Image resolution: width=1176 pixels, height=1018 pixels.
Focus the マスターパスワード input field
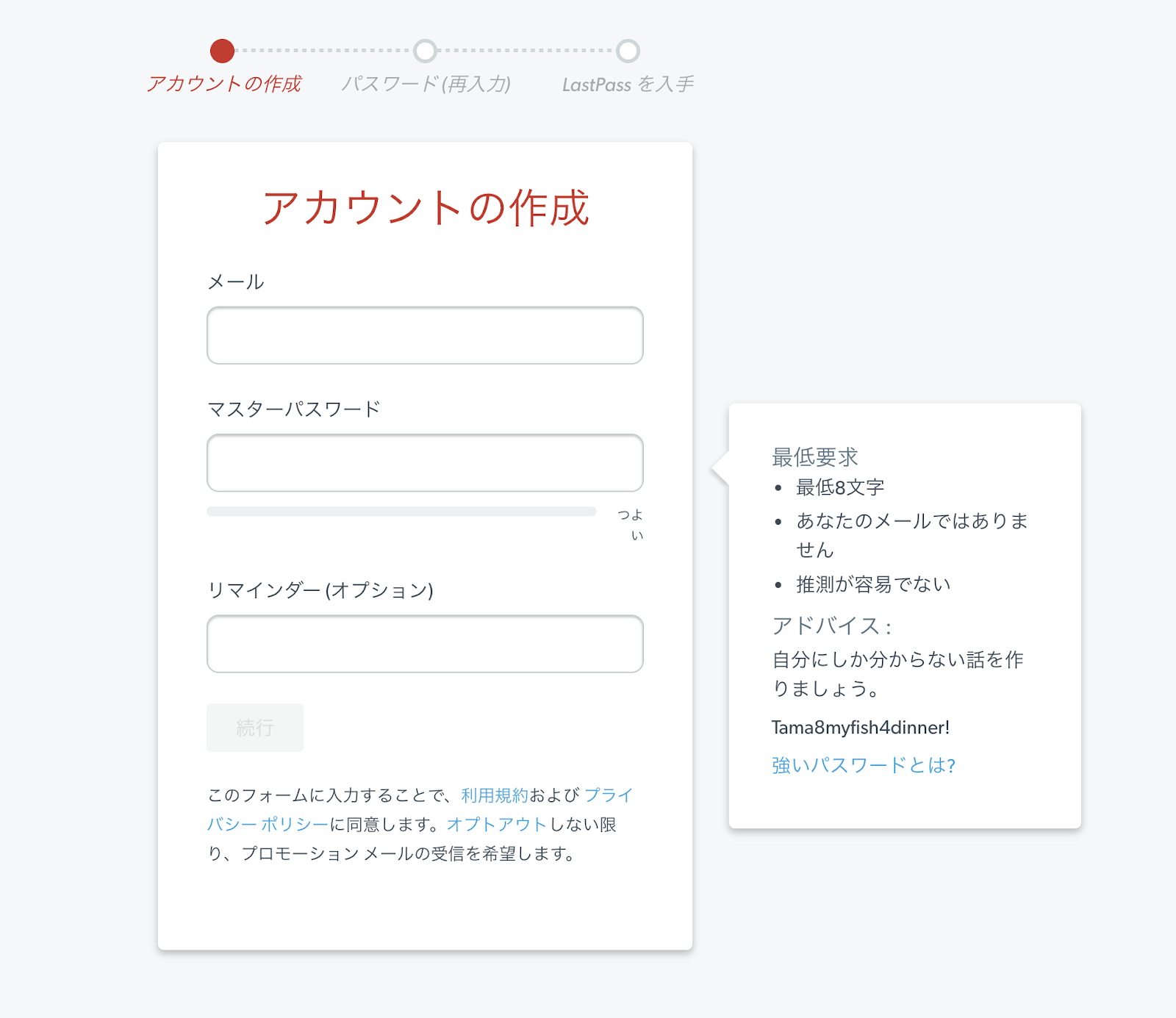point(425,462)
